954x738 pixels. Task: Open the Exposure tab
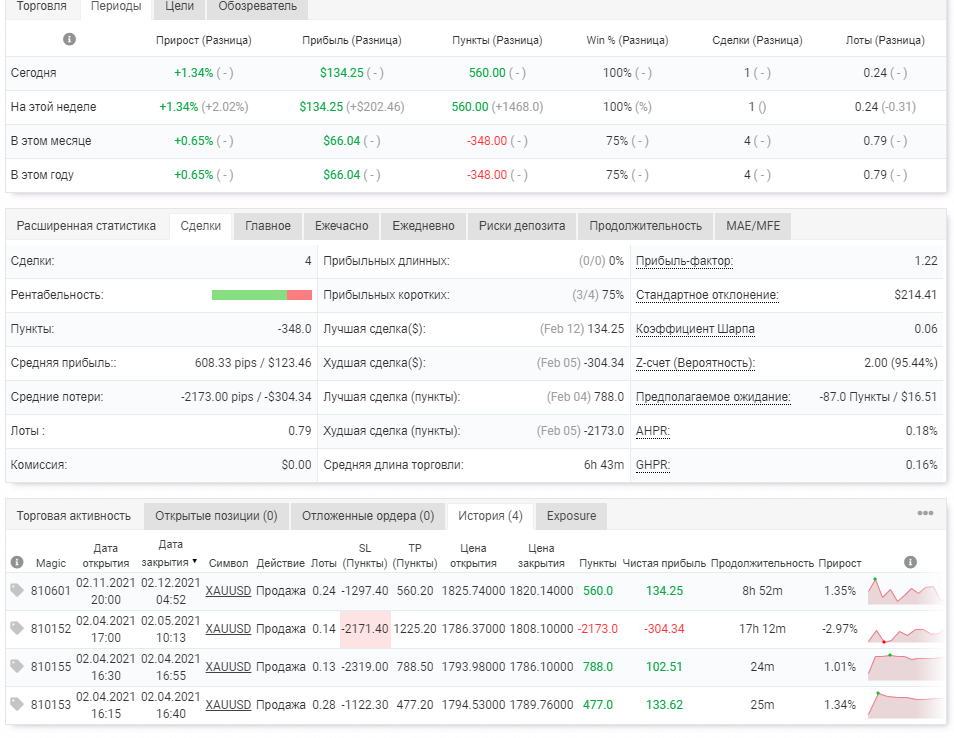coord(571,516)
